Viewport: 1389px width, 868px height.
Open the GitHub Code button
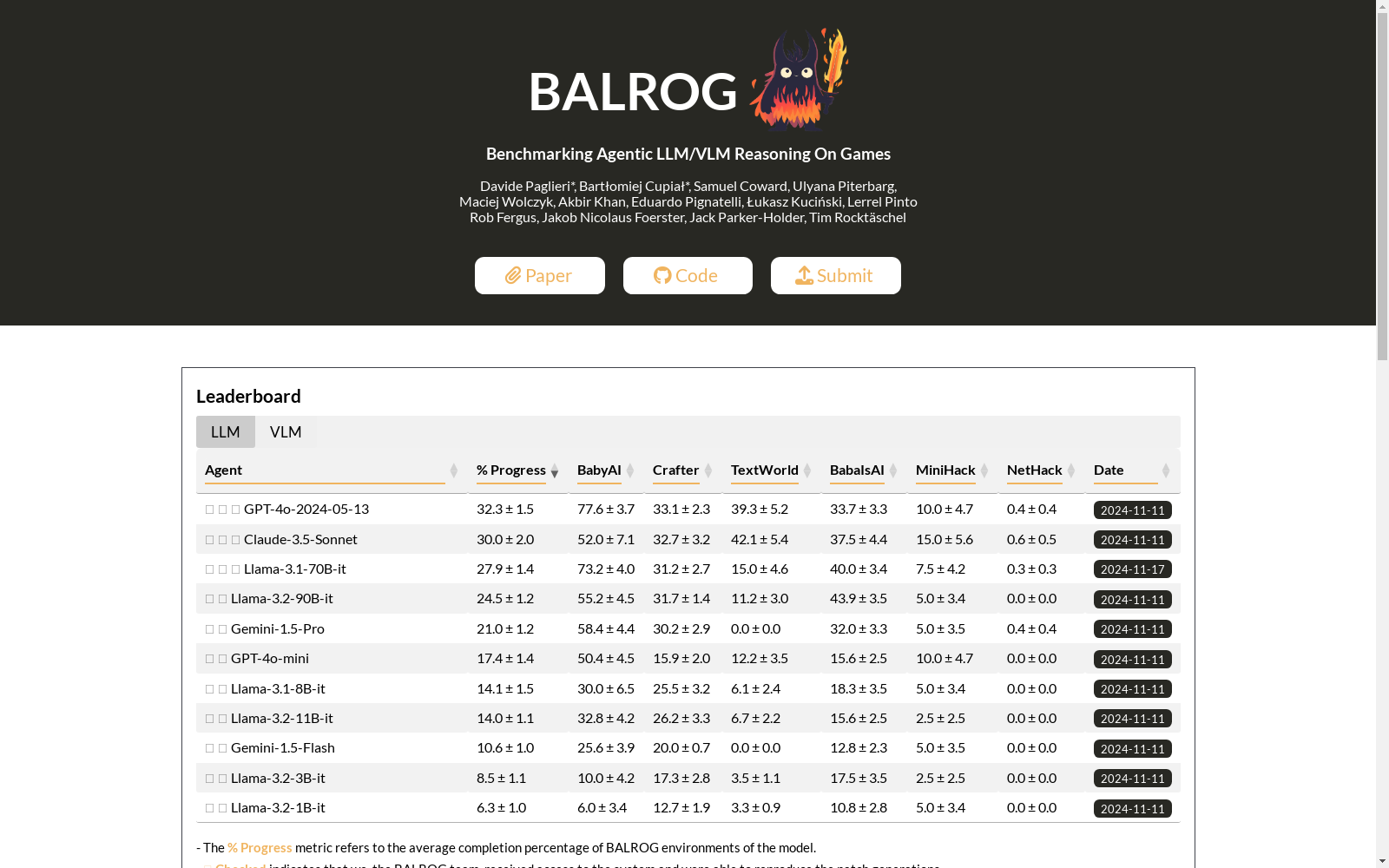tap(688, 275)
